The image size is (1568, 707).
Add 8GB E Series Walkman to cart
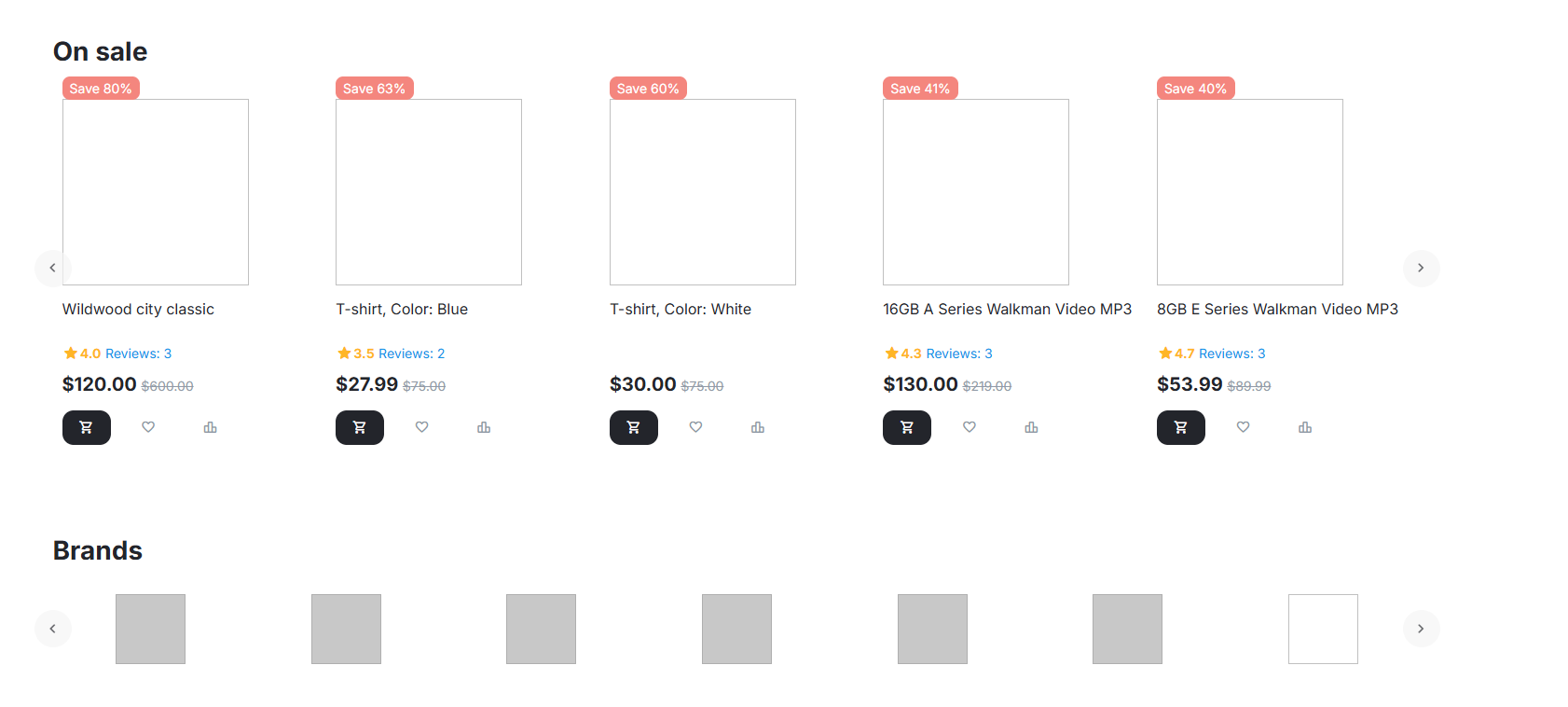point(1180,427)
